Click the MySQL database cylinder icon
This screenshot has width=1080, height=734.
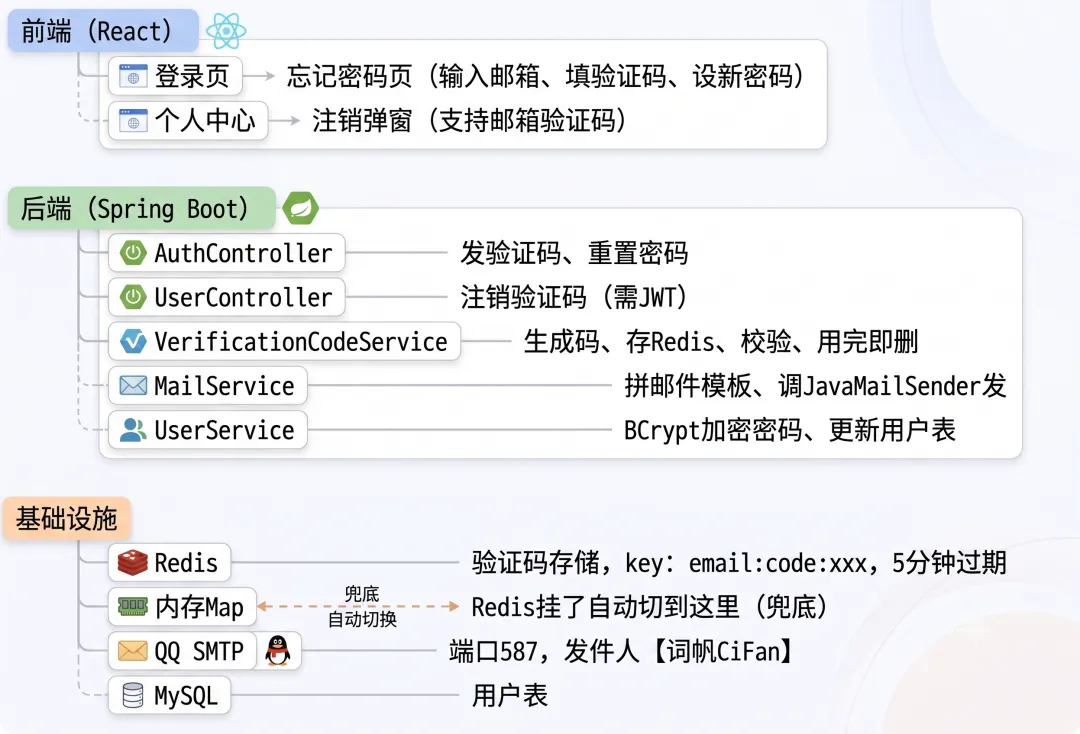[132, 695]
